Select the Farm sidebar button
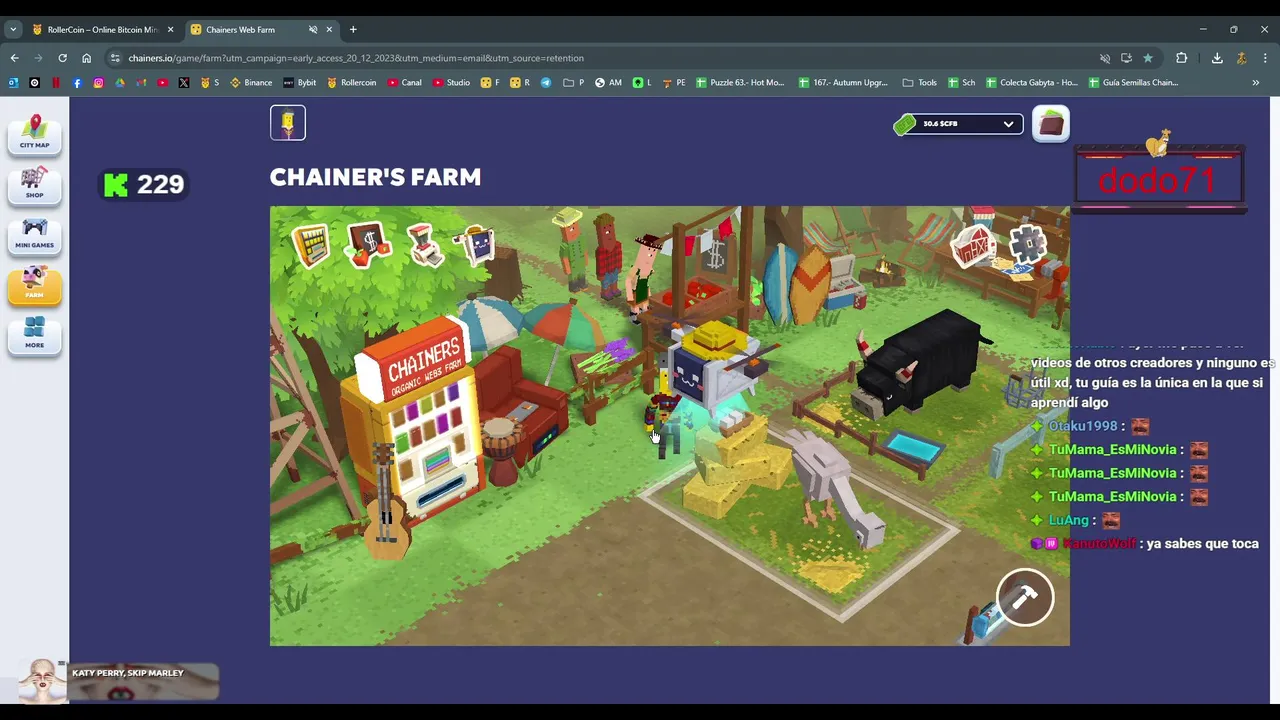 coord(34,284)
